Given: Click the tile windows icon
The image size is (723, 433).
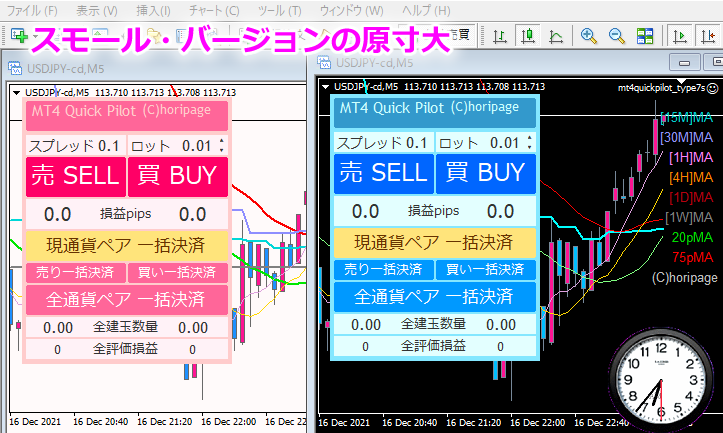Looking at the screenshot, I should (645, 36).
